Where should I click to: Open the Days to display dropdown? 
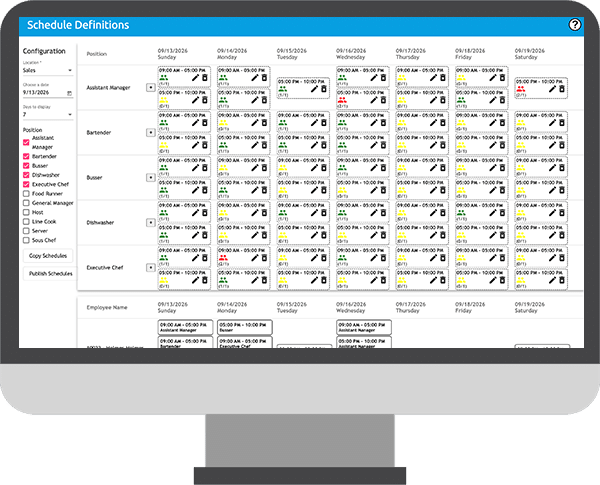click(x=48, y=114)
